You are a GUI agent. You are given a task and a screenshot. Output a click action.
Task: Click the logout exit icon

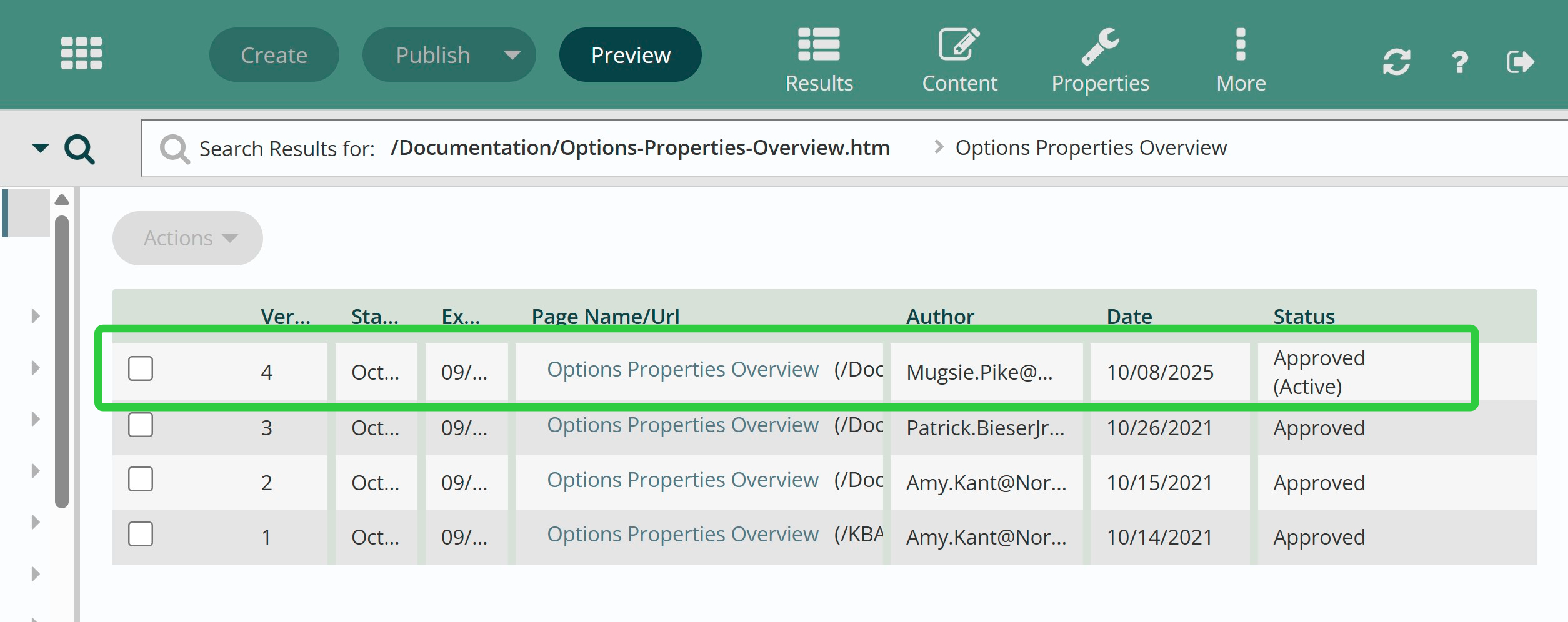(1520, 62)
